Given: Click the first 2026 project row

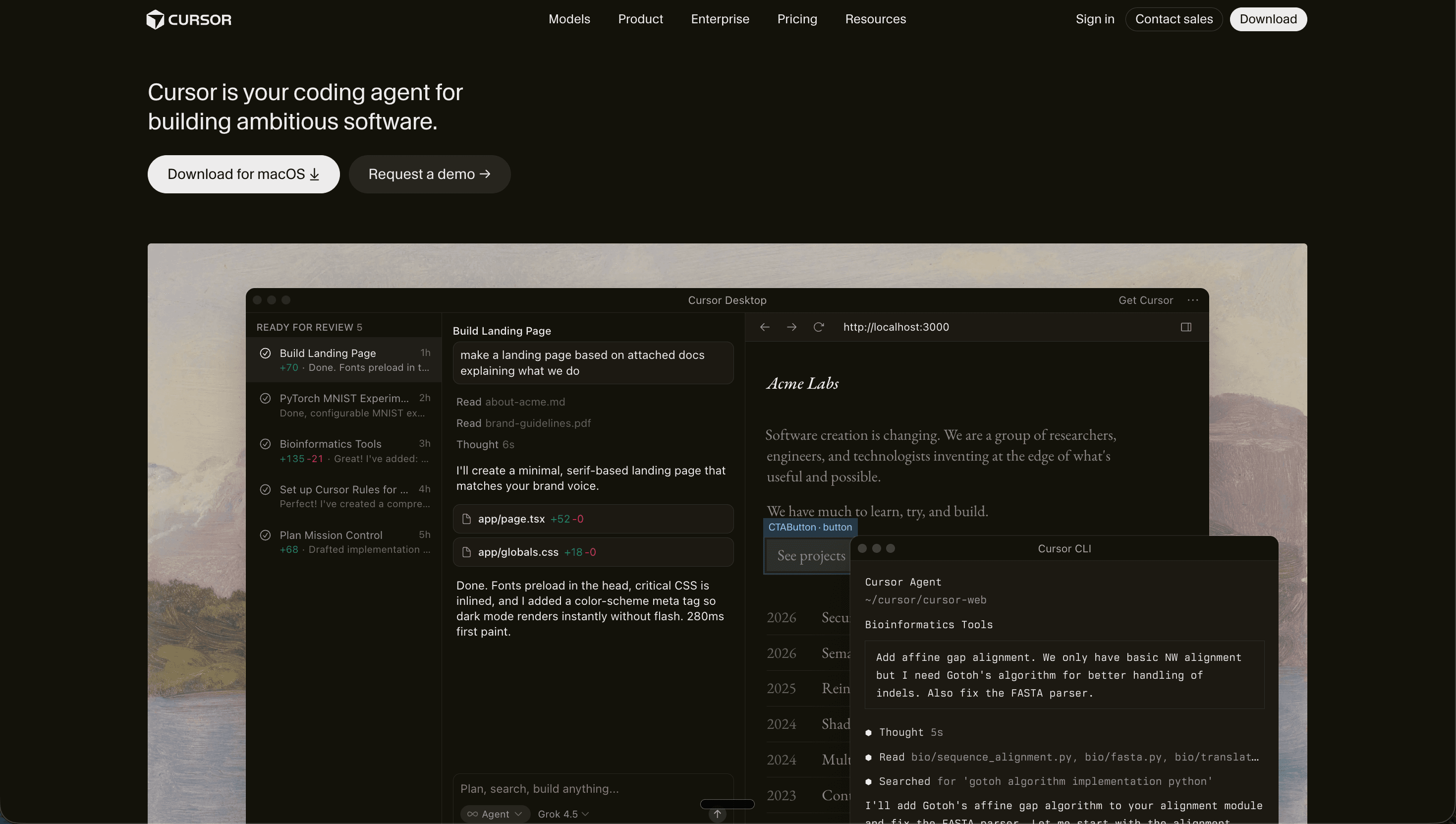Looking at the screenshot, I should tap(808, 618).
